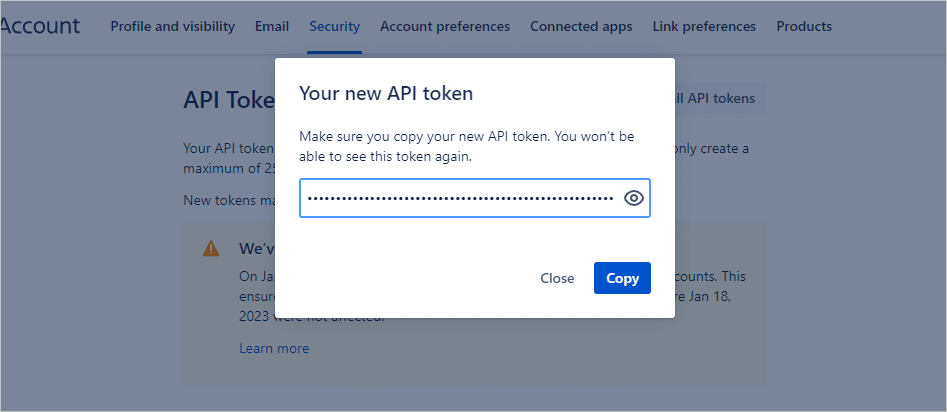Screen dimensions: 947x412
Task: Close the new API token dialog
Action: tap(557, 278)
